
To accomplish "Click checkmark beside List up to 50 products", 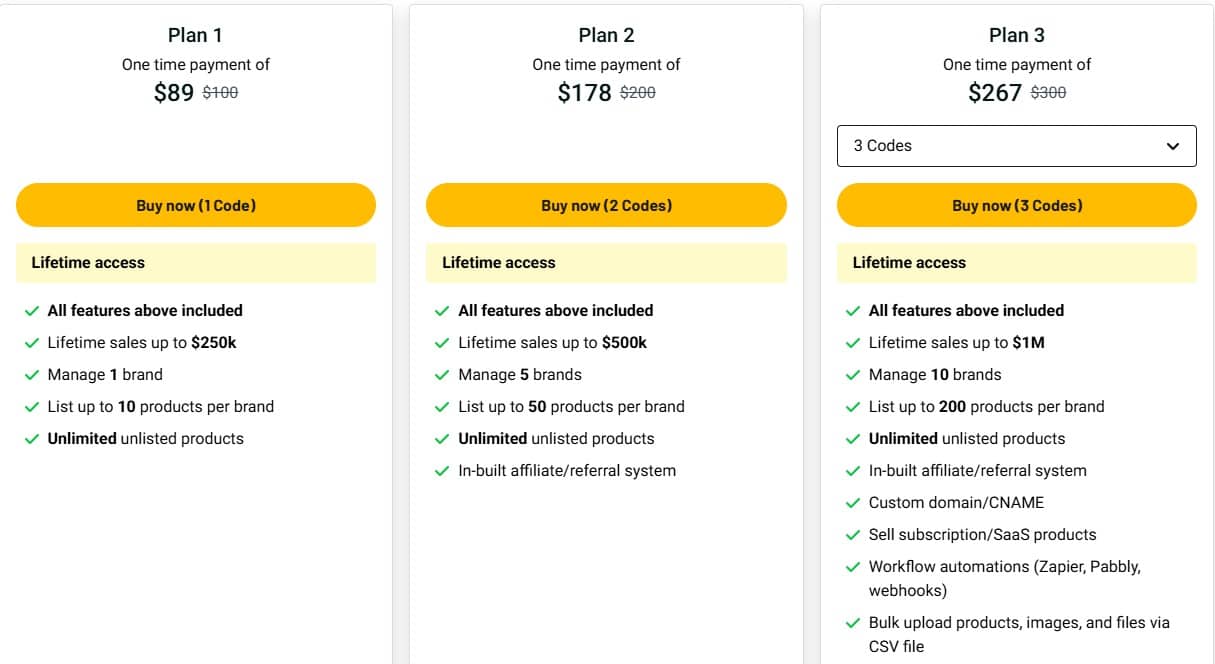I will pyautogui.click(x=442, y=407).
